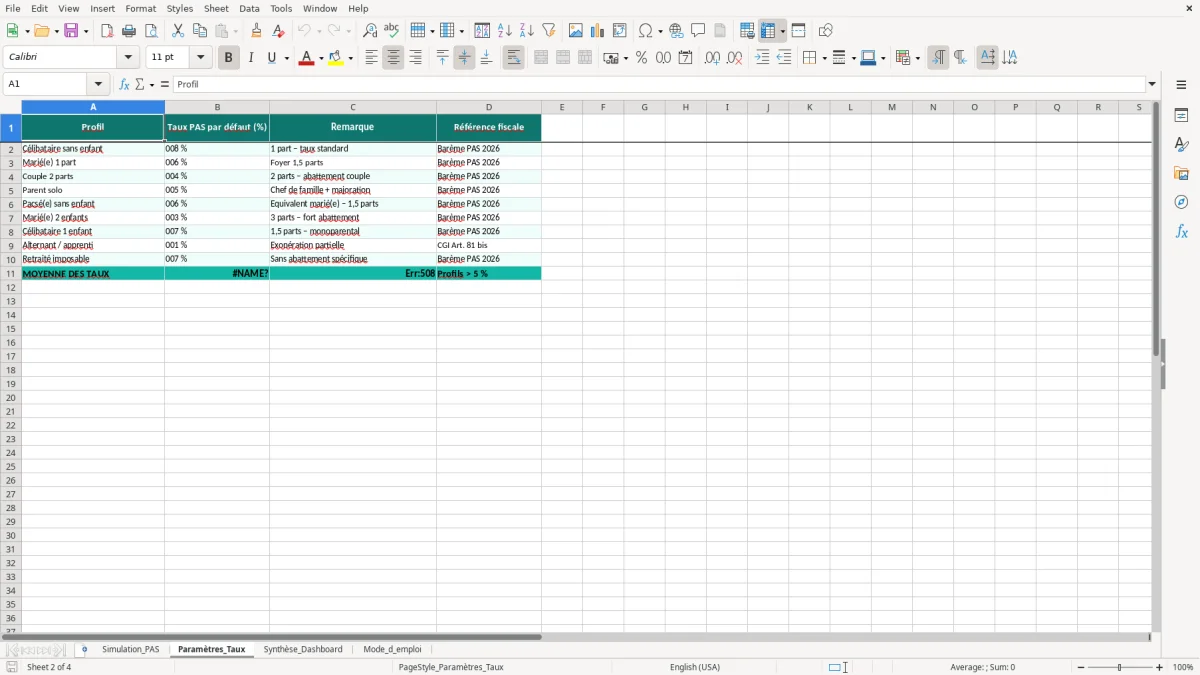1200x675 pixels.
Task: Toggle Wrap Text button
Action: 513,58
